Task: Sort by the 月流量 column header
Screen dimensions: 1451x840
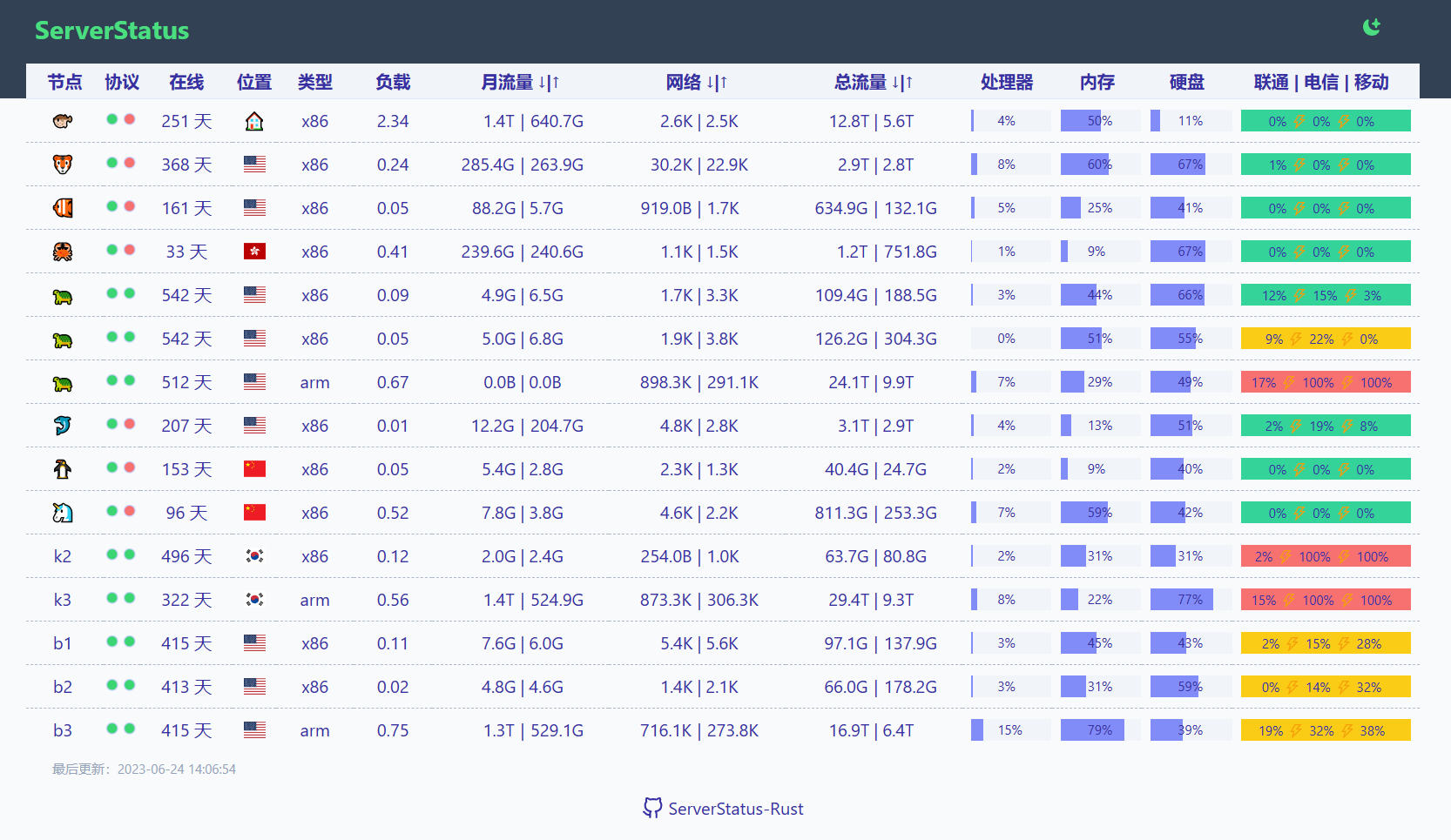Action: (x=520, y=82)
